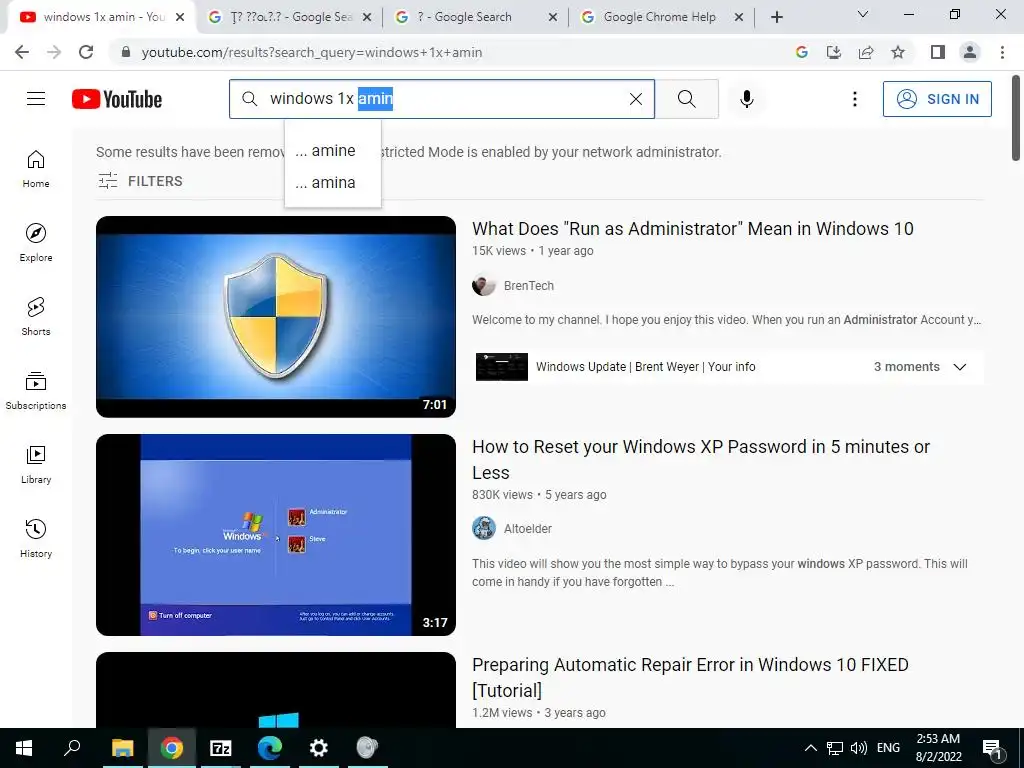Open YouTube settings three-dot menu
Viewport: 1024px width, 768px height.
[x=854, y=99]
